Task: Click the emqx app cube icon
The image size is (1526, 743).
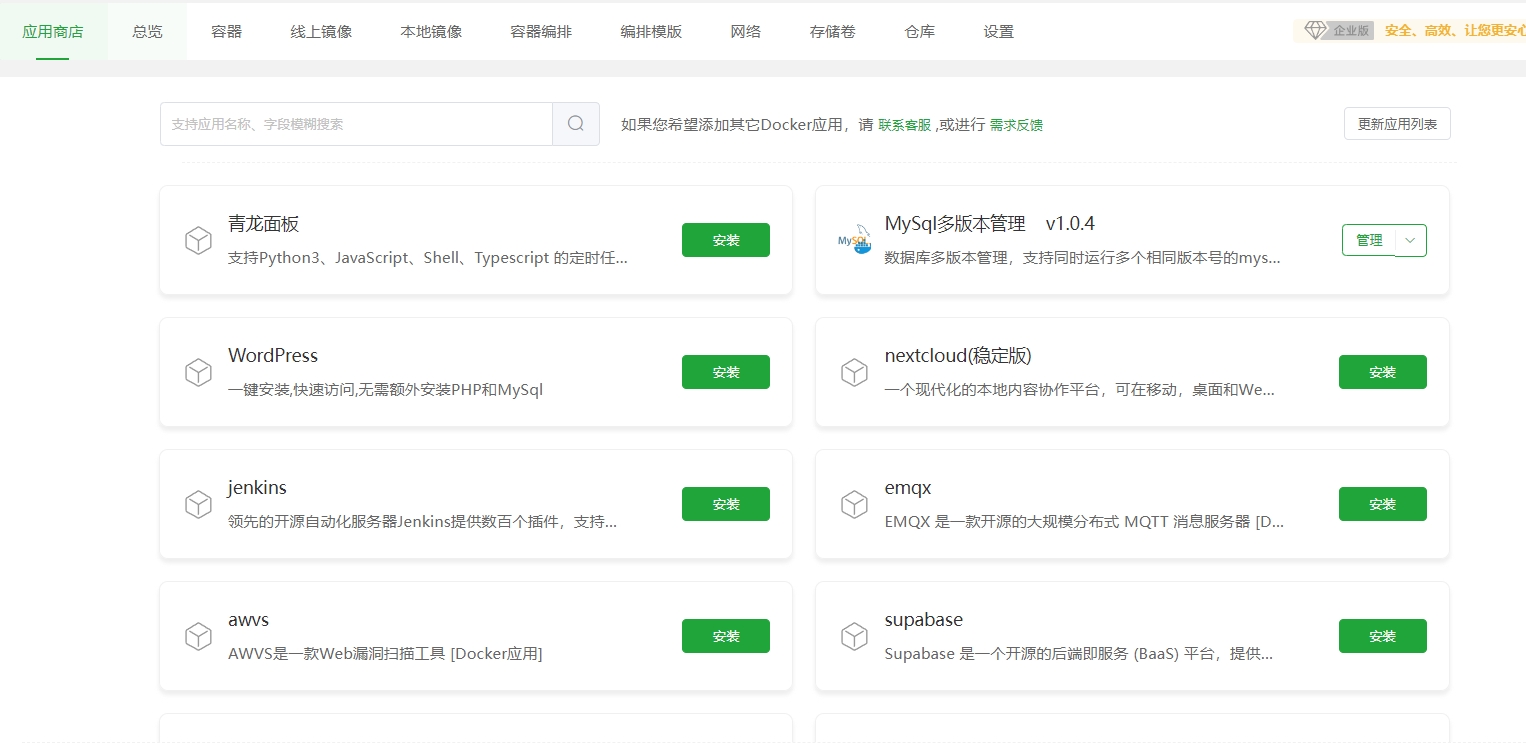Action: coord(854,504)
